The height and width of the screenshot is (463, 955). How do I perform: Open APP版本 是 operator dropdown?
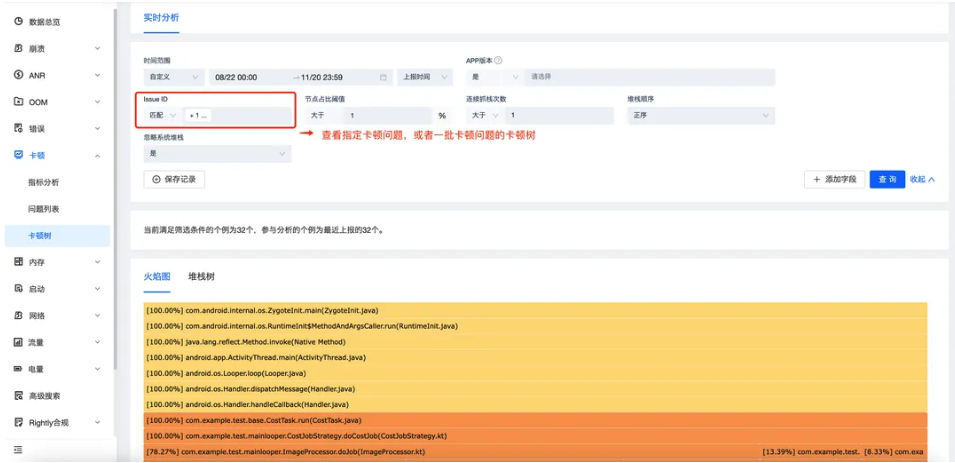click(494, 77)
